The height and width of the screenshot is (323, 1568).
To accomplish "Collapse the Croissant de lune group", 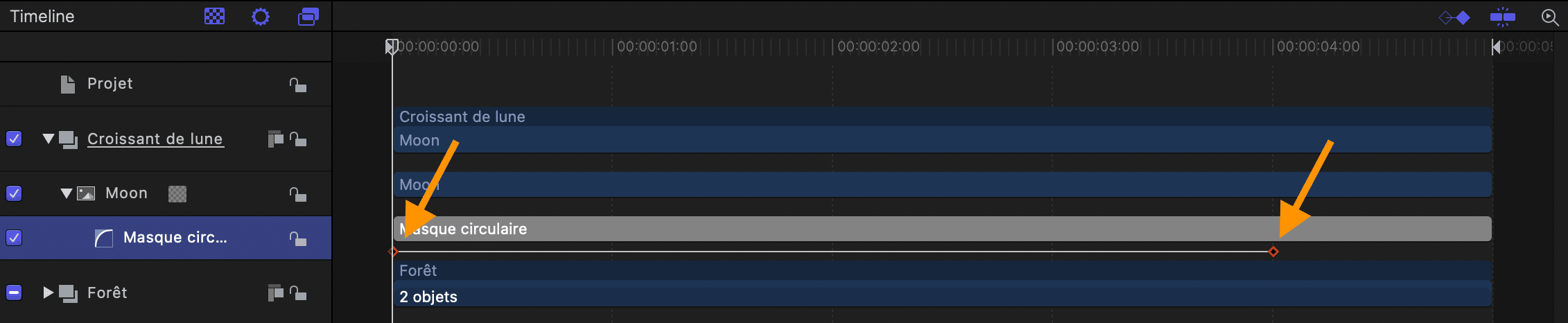I will coord(49,139).
